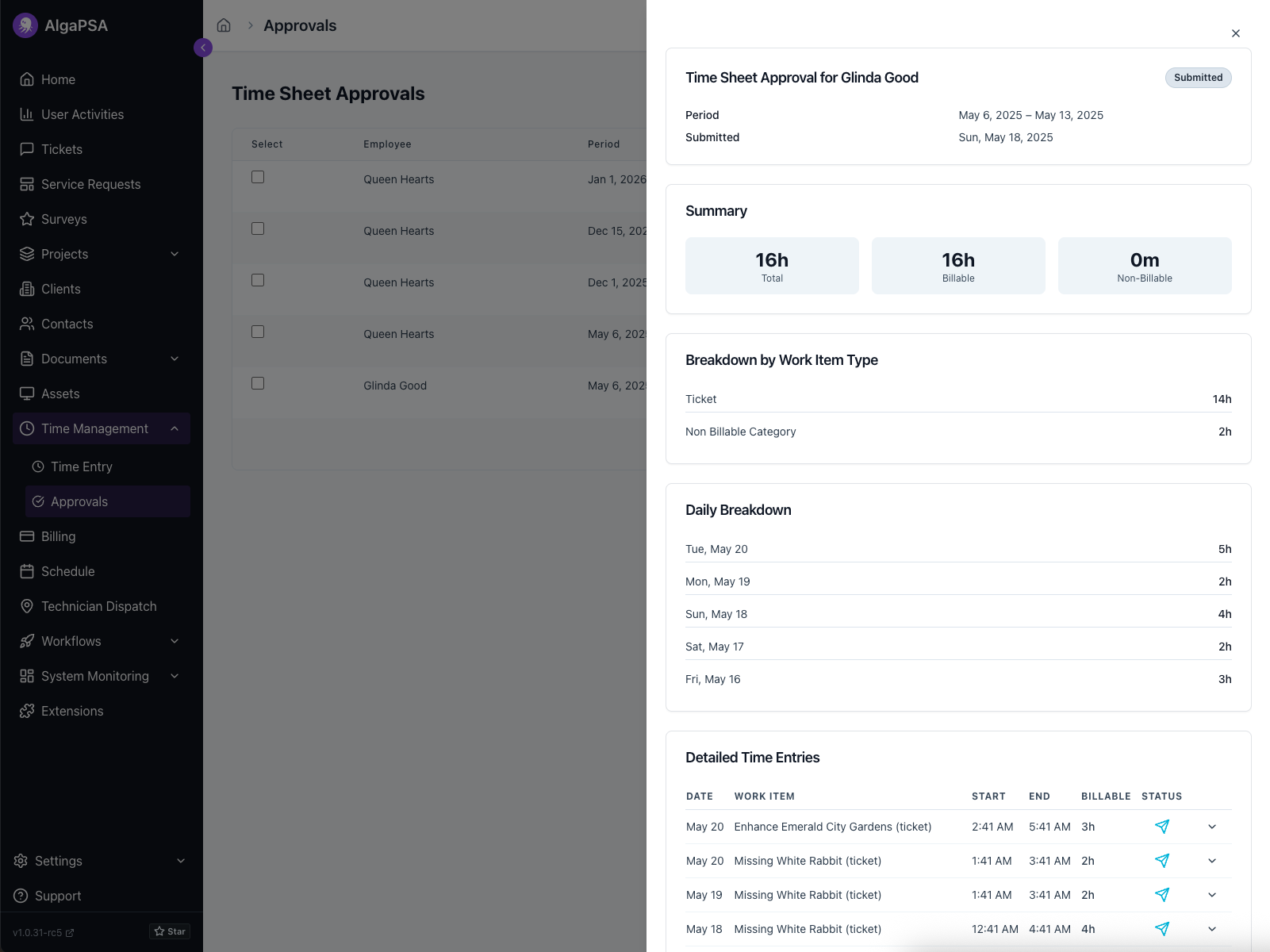Collapse the Time Management chevron
Screen dimensions: 1270x952
click(x=175, y=428)
